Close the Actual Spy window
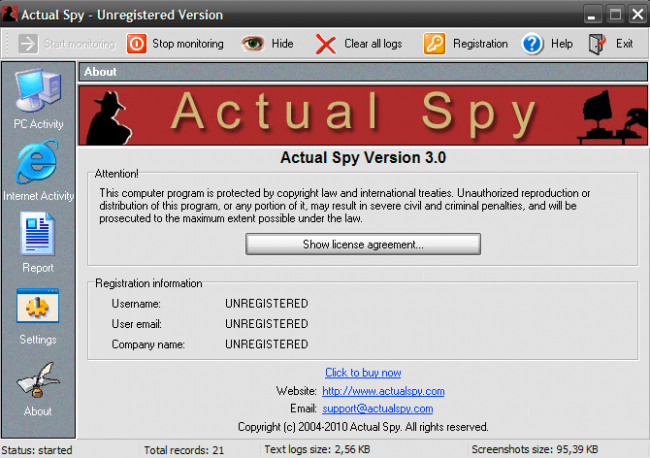650x458 pixels. [637, 15]
